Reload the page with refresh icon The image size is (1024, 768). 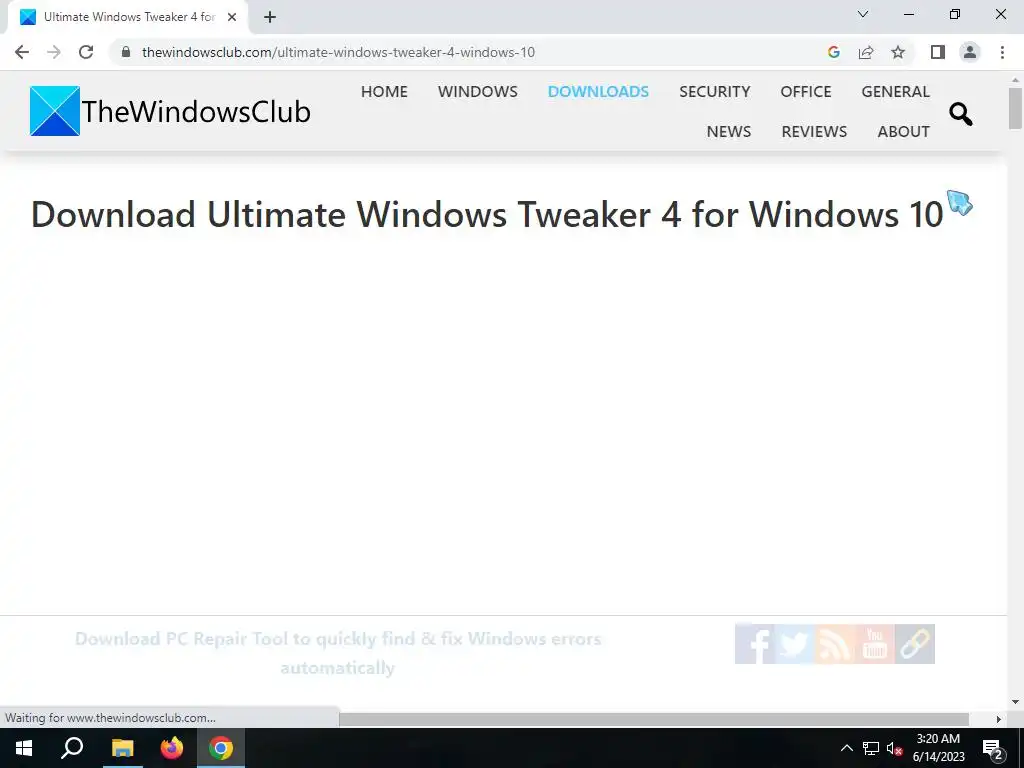pos(86,52)
